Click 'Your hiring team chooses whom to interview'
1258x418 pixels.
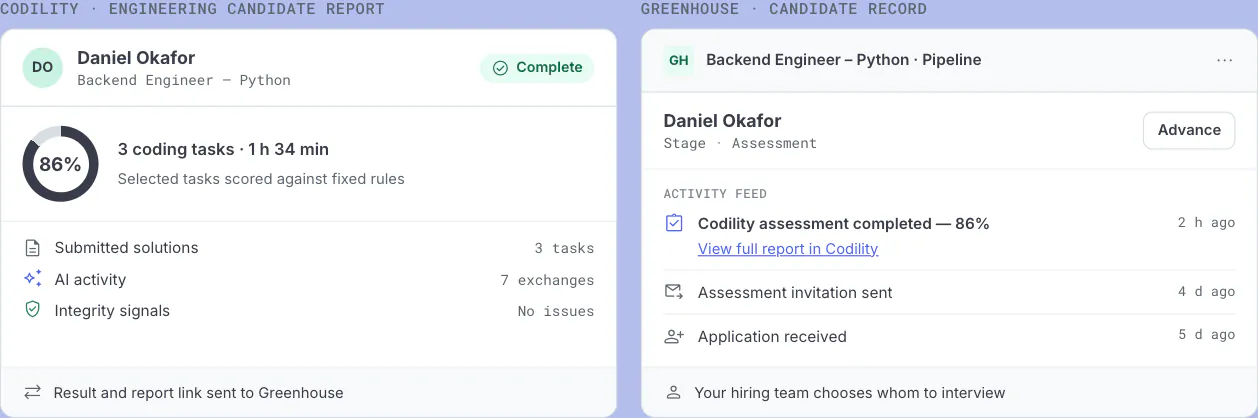850,393
